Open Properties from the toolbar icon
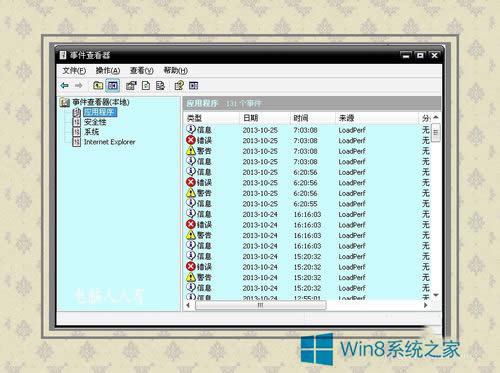The width and height of the screenshot is (500, 373). pos(131,85)
